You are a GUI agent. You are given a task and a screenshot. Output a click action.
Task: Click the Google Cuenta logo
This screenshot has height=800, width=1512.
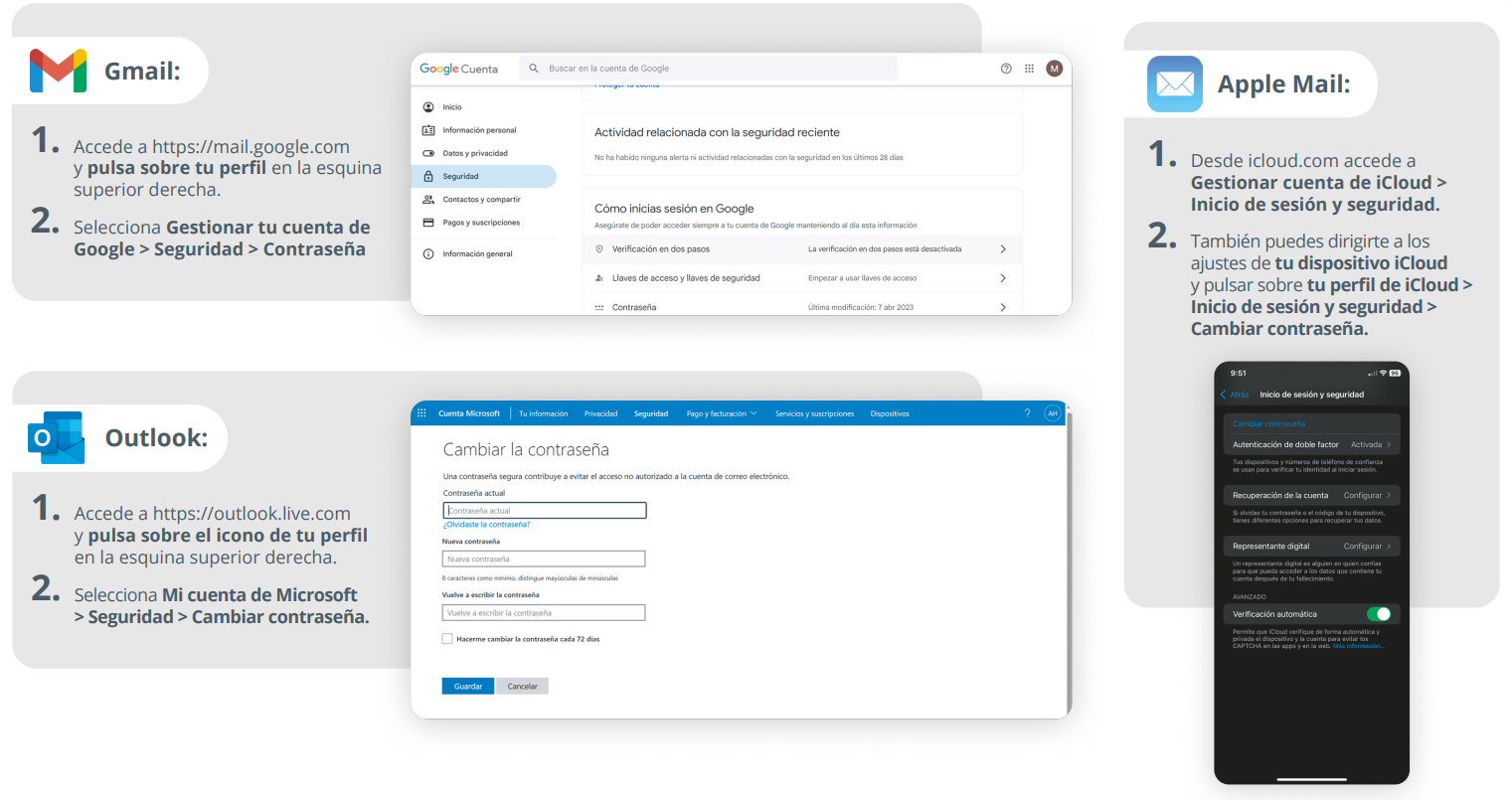click(458, 69)
